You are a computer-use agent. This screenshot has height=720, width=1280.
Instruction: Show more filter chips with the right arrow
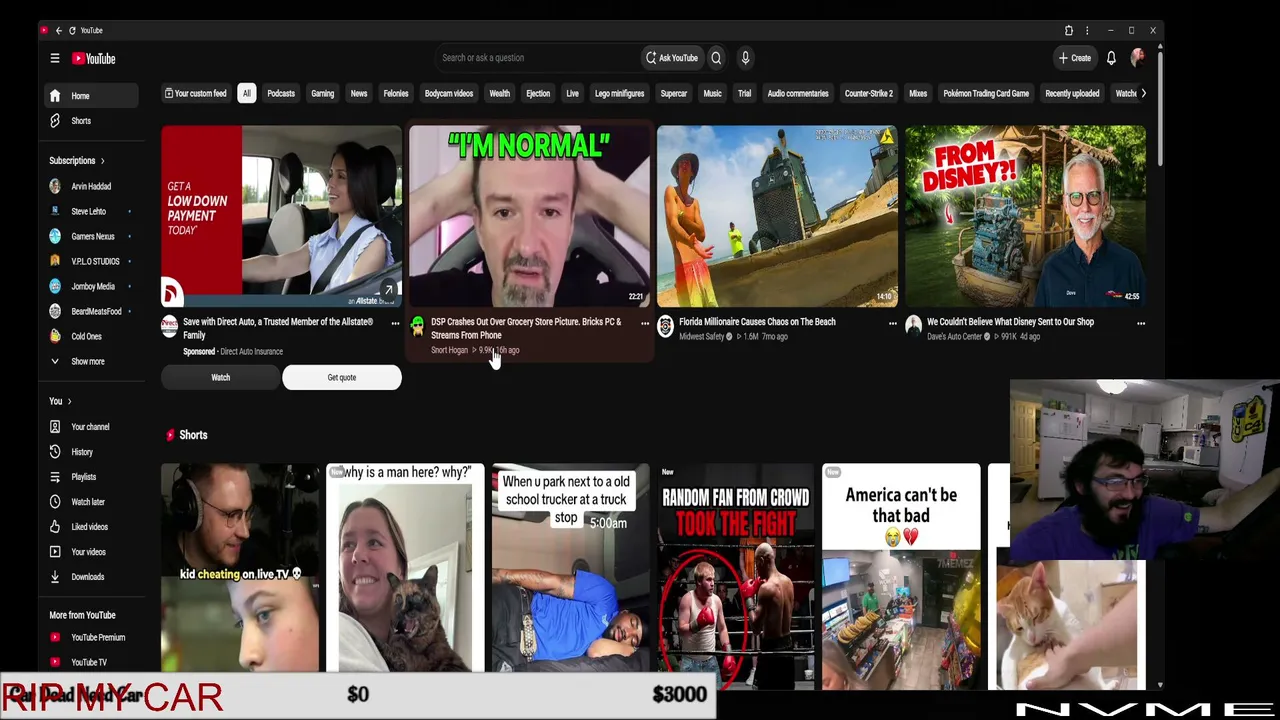tap(1143, 93)
